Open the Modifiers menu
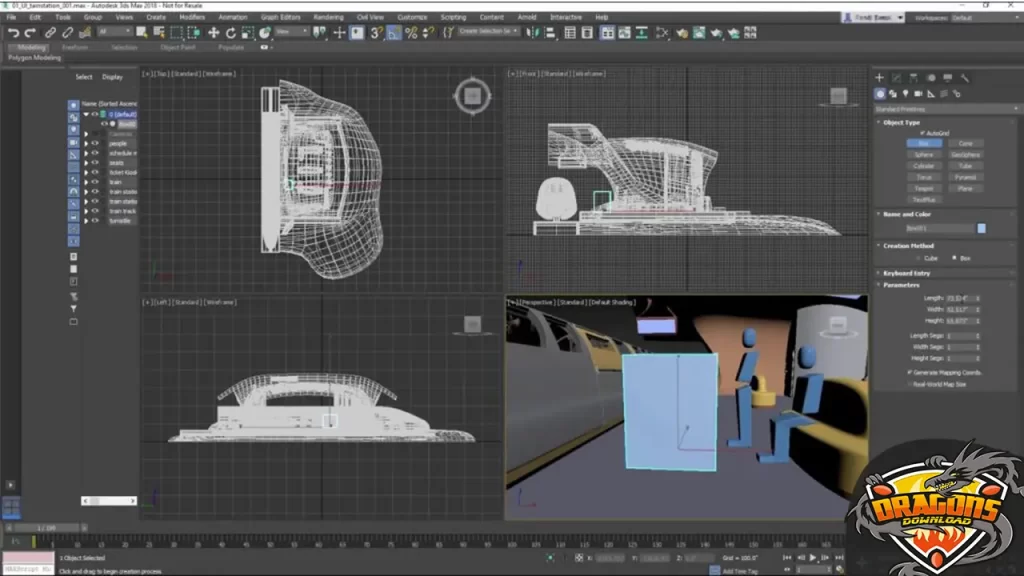The image size is (1024, 576). click(x=191, y=17)
